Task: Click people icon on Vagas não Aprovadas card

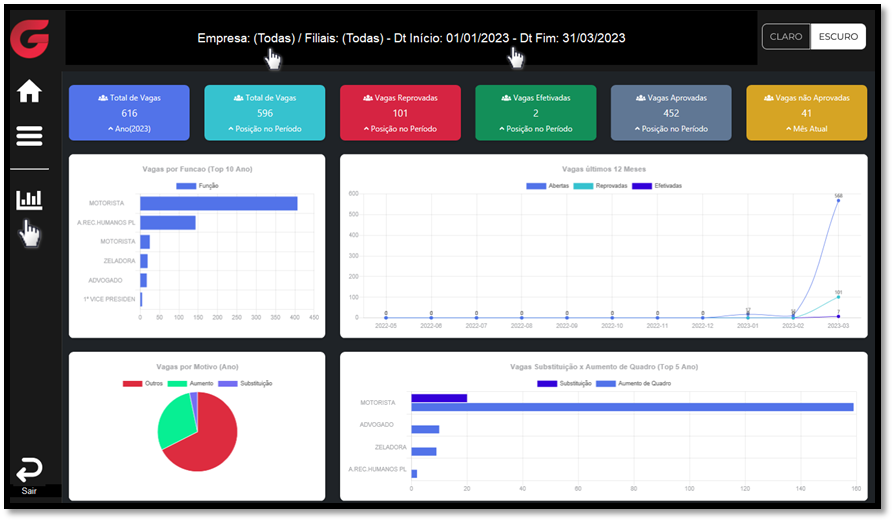Action: point(769,98)
